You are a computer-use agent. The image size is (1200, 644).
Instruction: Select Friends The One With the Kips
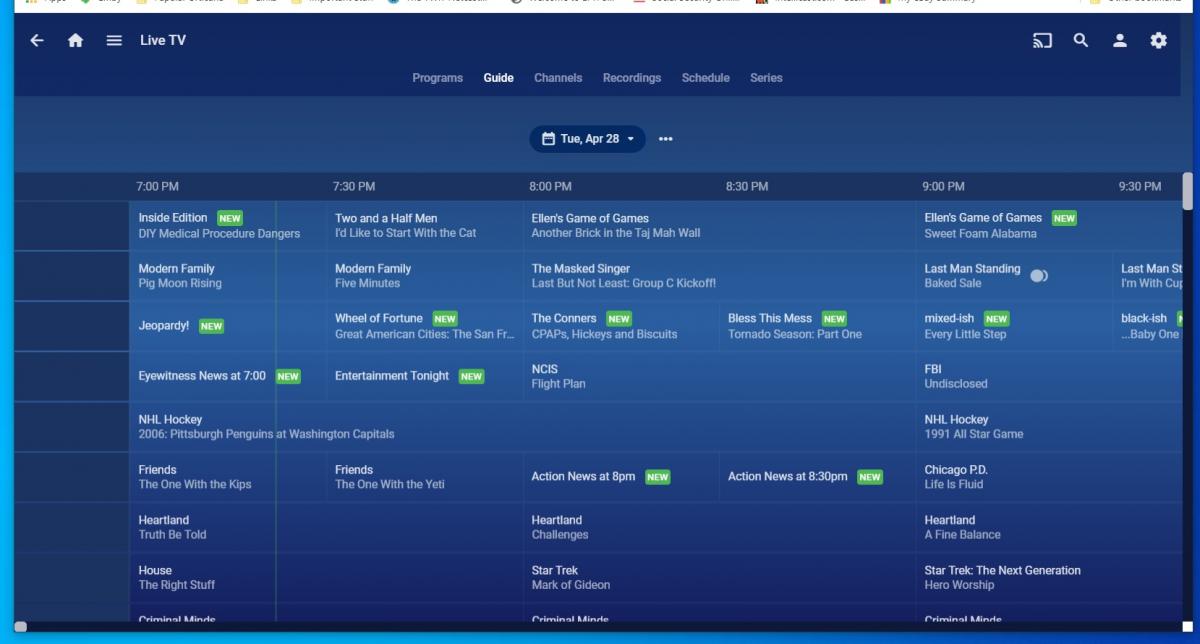(x=227, y=477)
